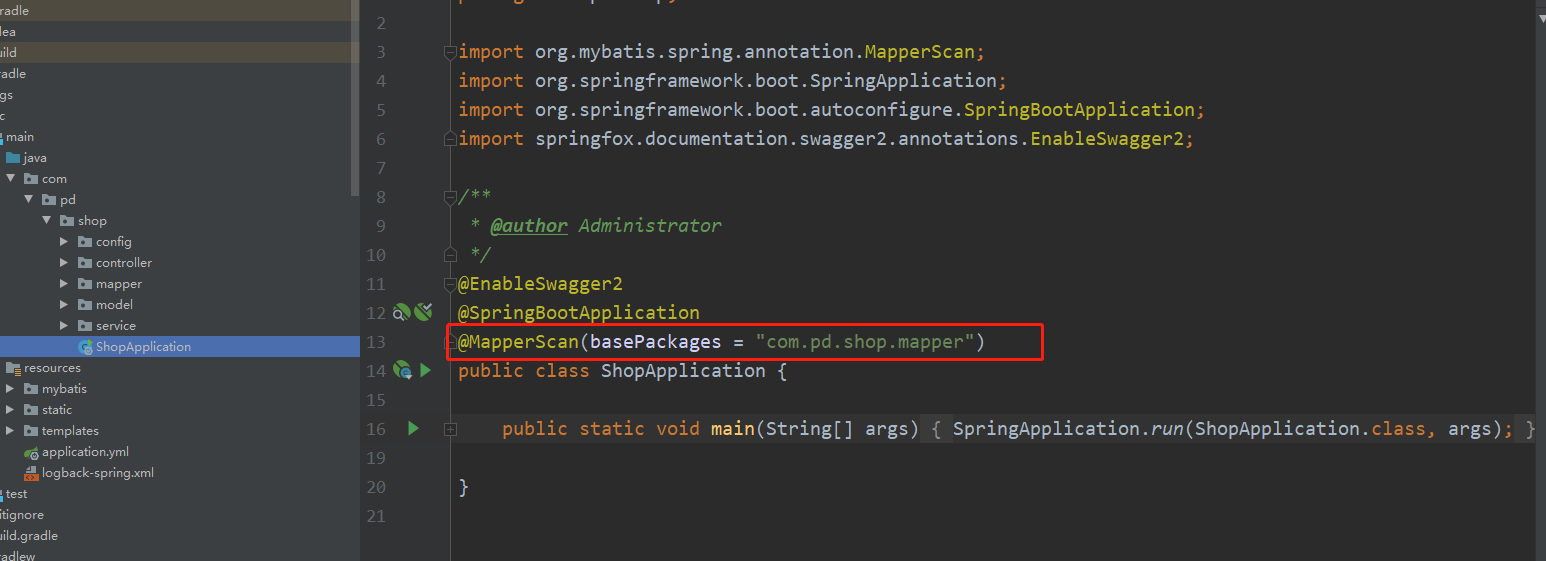Select the com package label
This screenshot has width=1546, height=561.
coord(54,179)
